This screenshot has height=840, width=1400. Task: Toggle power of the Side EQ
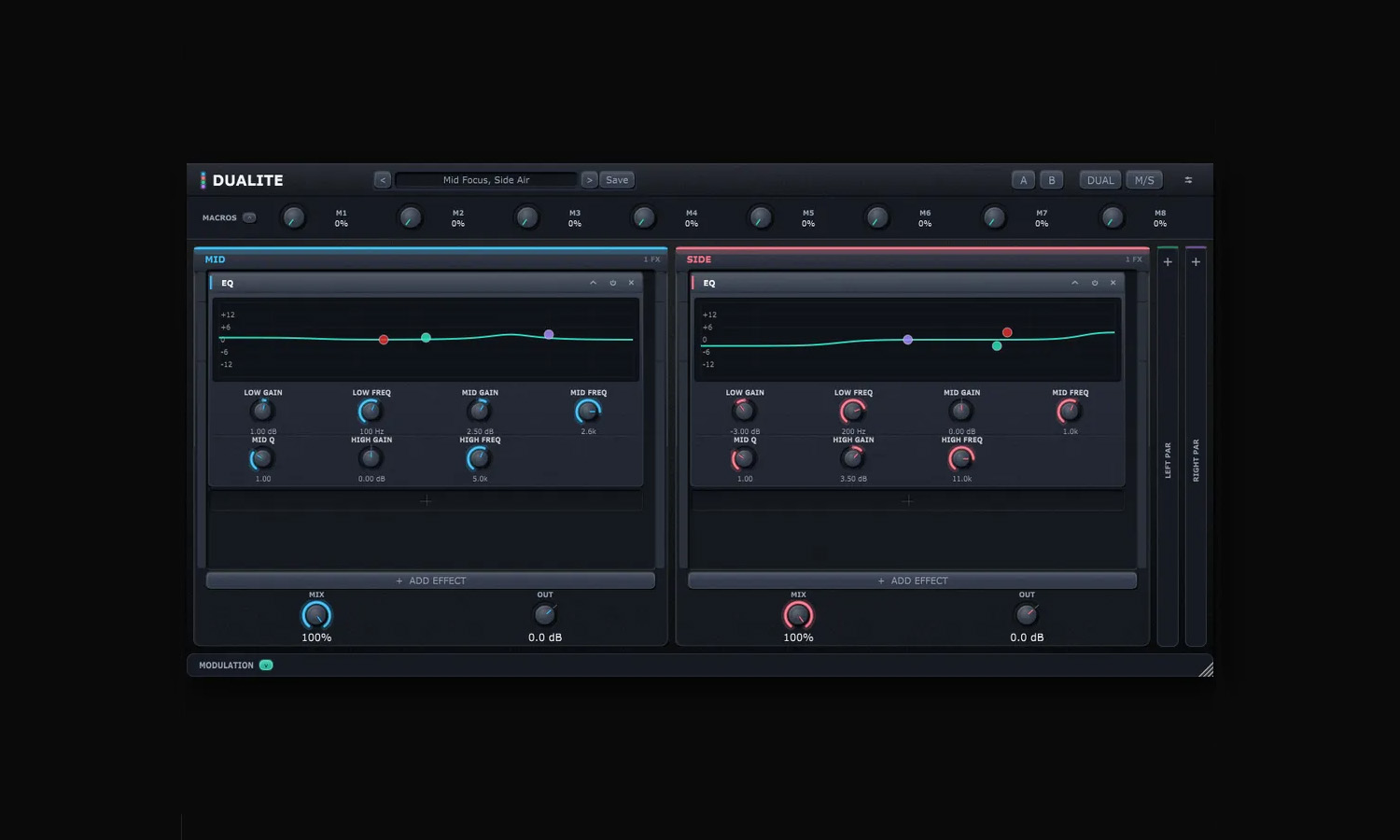click(x=1094, y=283)
